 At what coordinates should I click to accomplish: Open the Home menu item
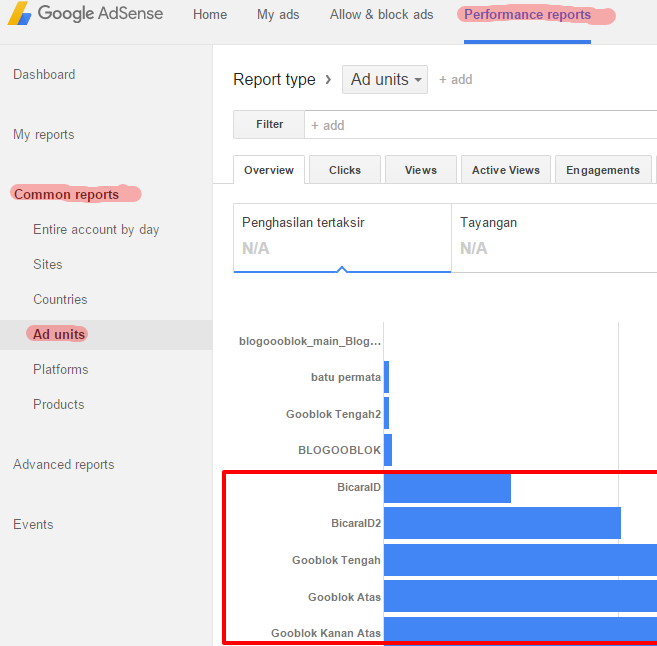coord(210,15)
